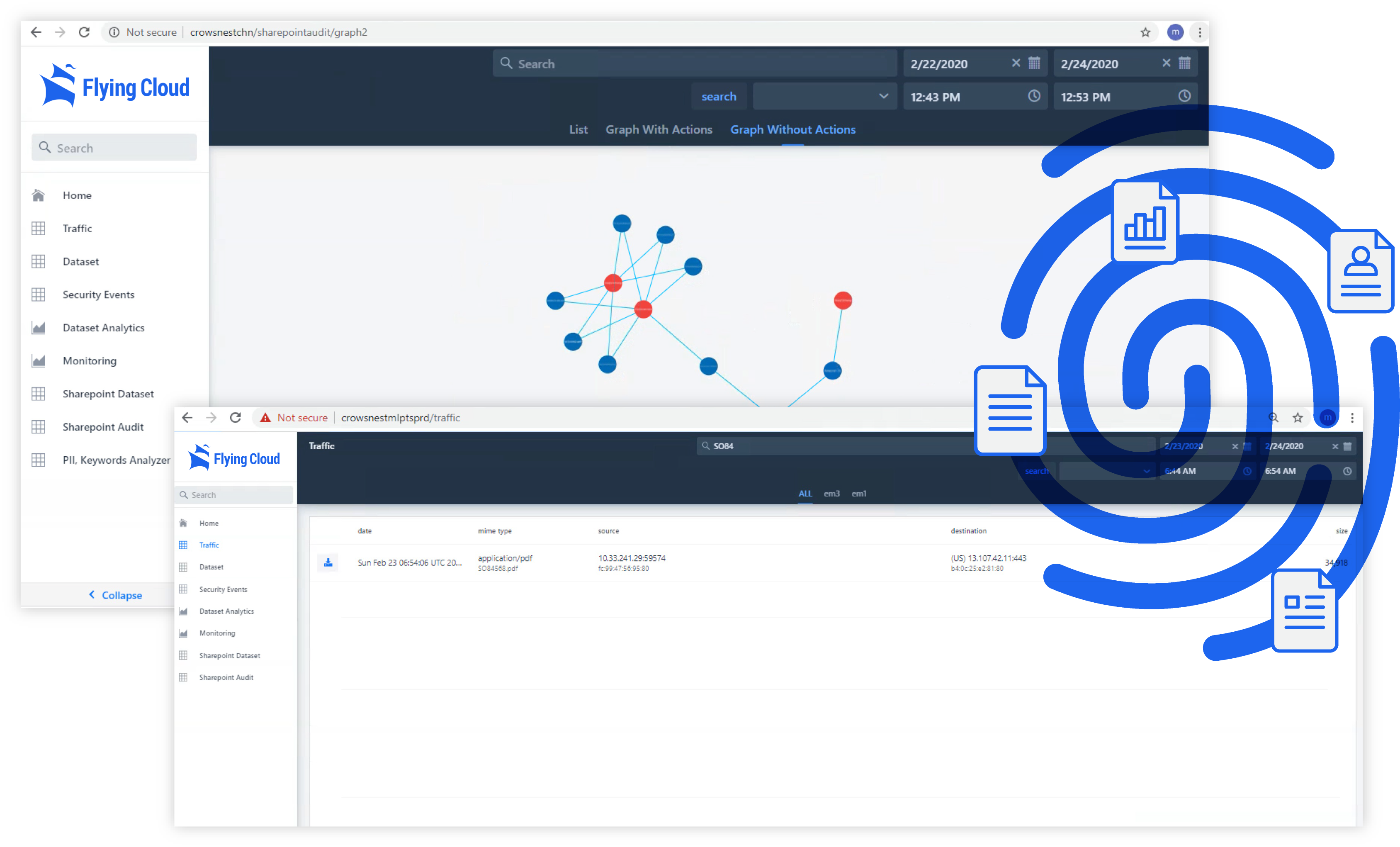The width and height of the screenshot is (1400, 847).
Task: Open calendar for 2/24/2020 in graph window
Action: [1184, 63]
